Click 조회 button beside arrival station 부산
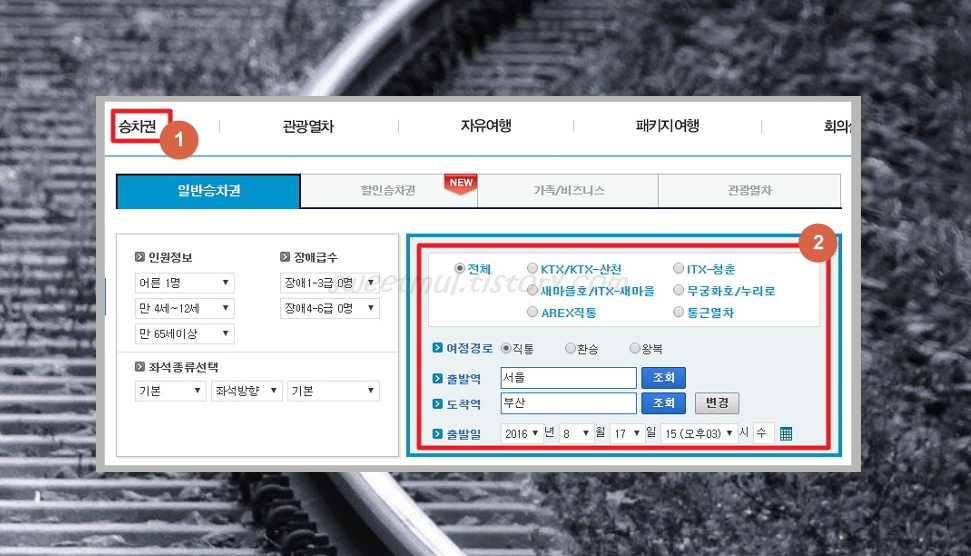The height and width of the screenshot is (556, 971). 663,403
